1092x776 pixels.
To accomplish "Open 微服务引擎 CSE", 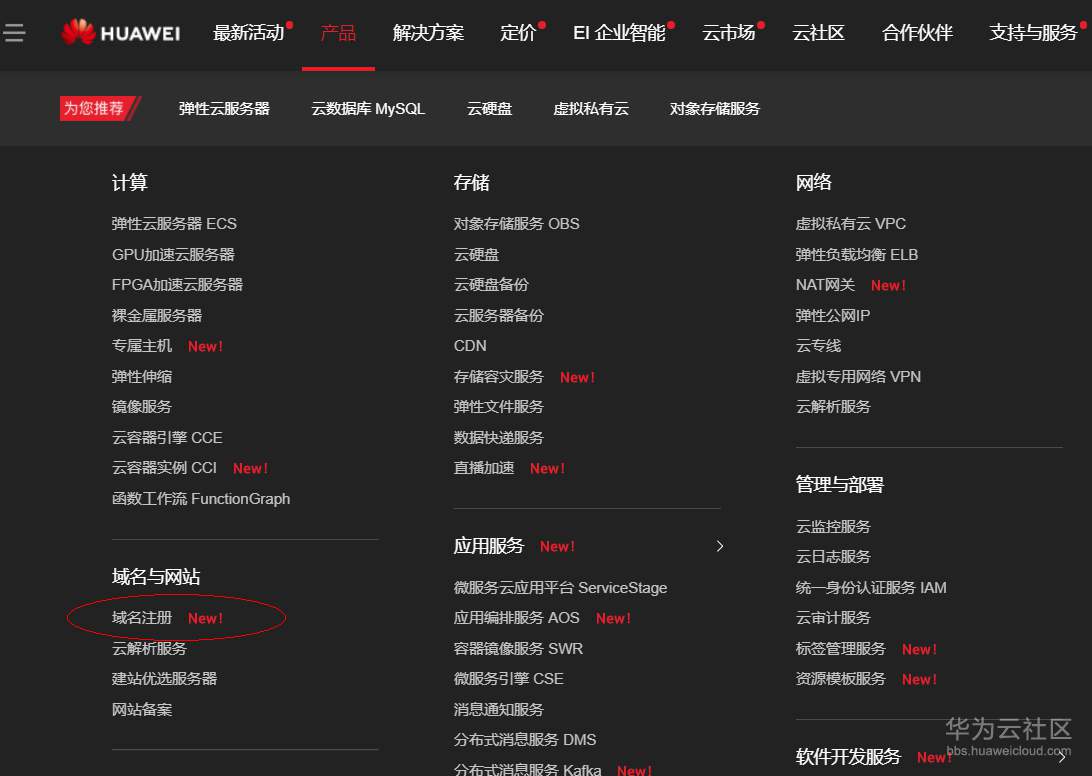I will coord(509,678).
